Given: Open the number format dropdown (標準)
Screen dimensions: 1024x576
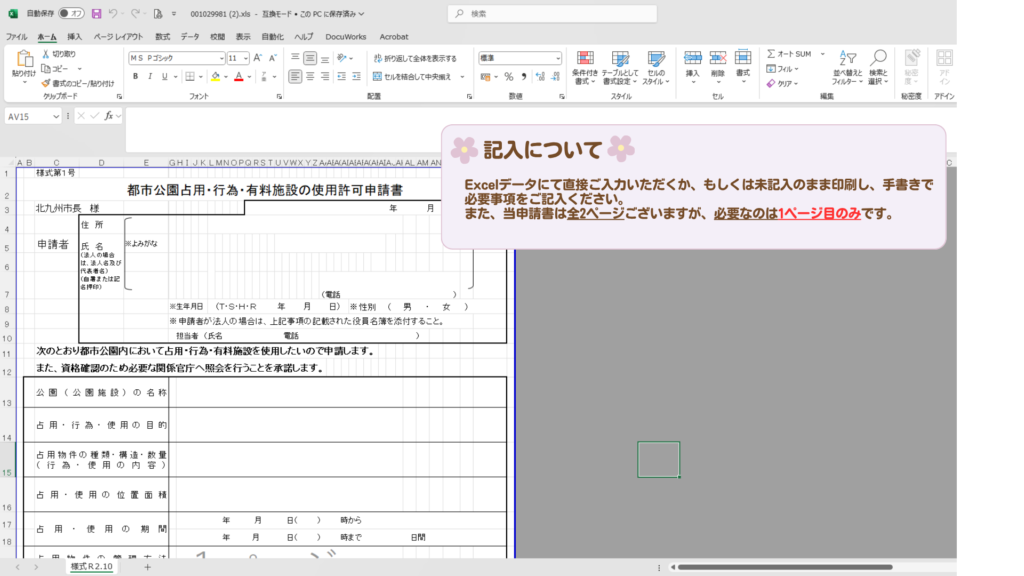Looking at the screenshot, I should (x=557, y=58).
